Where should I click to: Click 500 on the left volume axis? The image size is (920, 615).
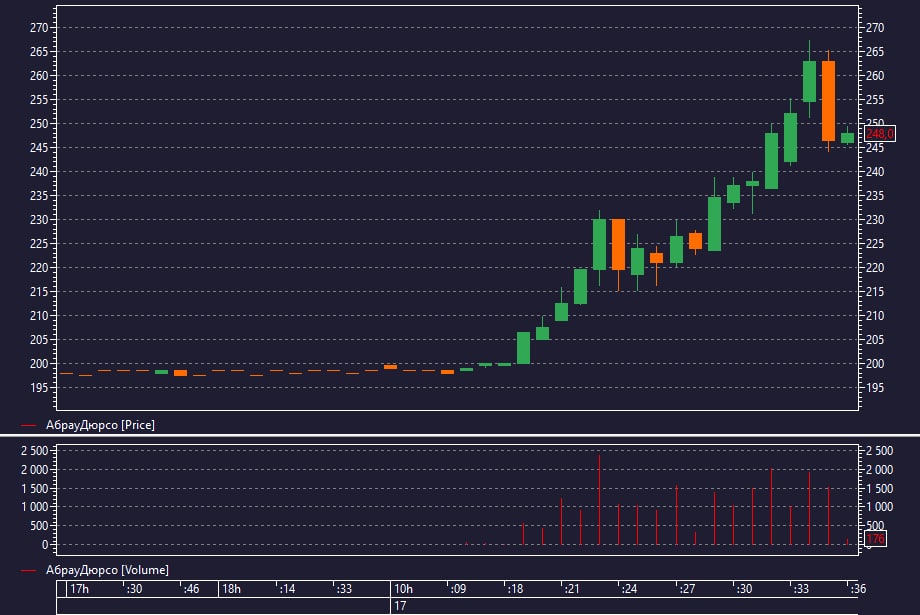(39, 526)
